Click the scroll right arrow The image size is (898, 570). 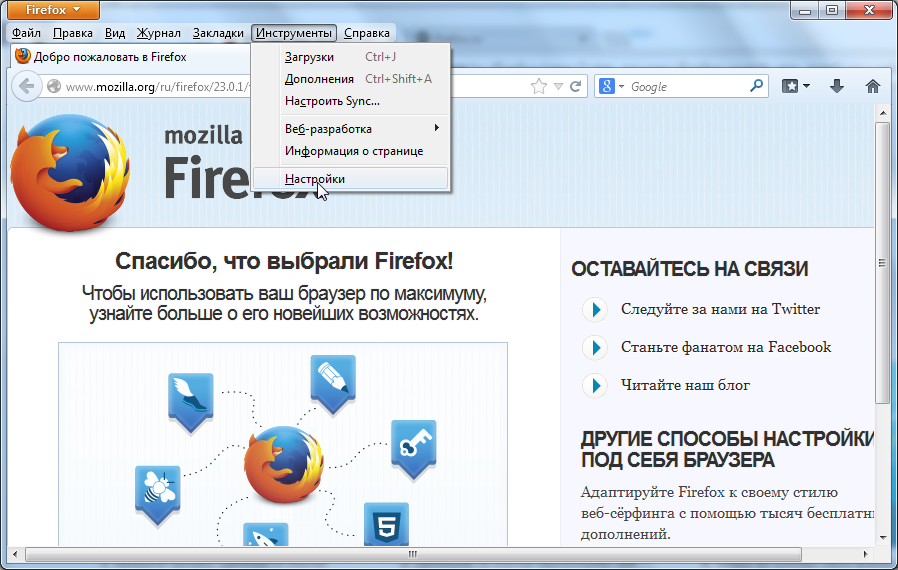click(865, 554)
